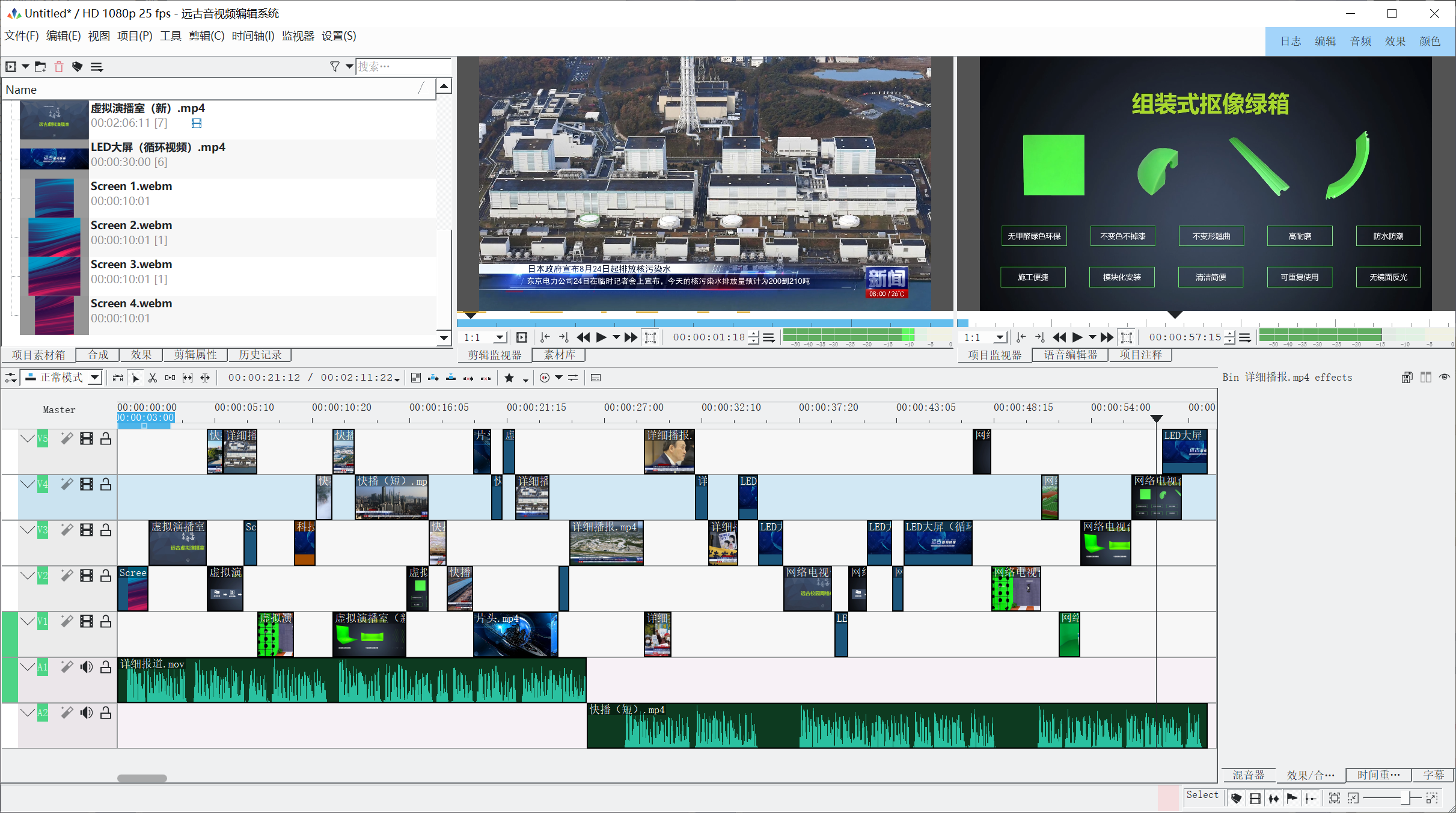Choose the spacer tool in timeline toolbar
The image size is (1456, 813).
pyautogui.click(x=170, y=378)
